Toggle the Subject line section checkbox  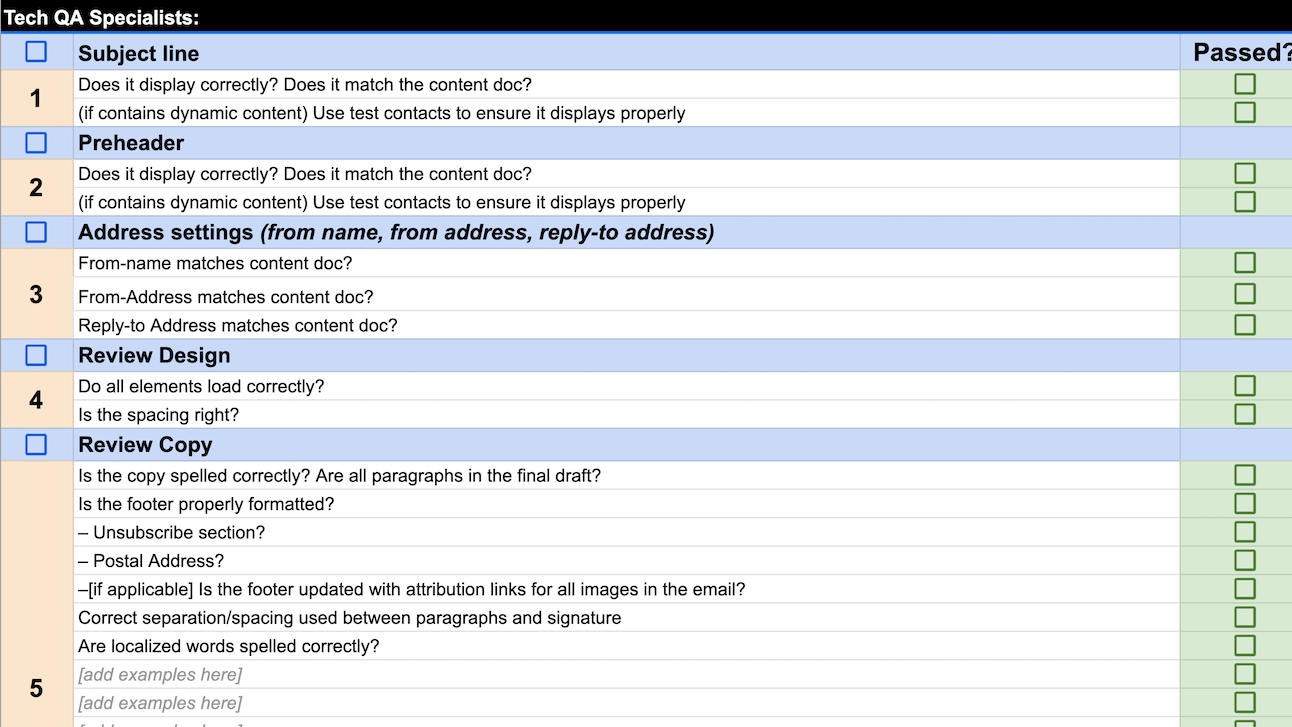click(36, 52)
